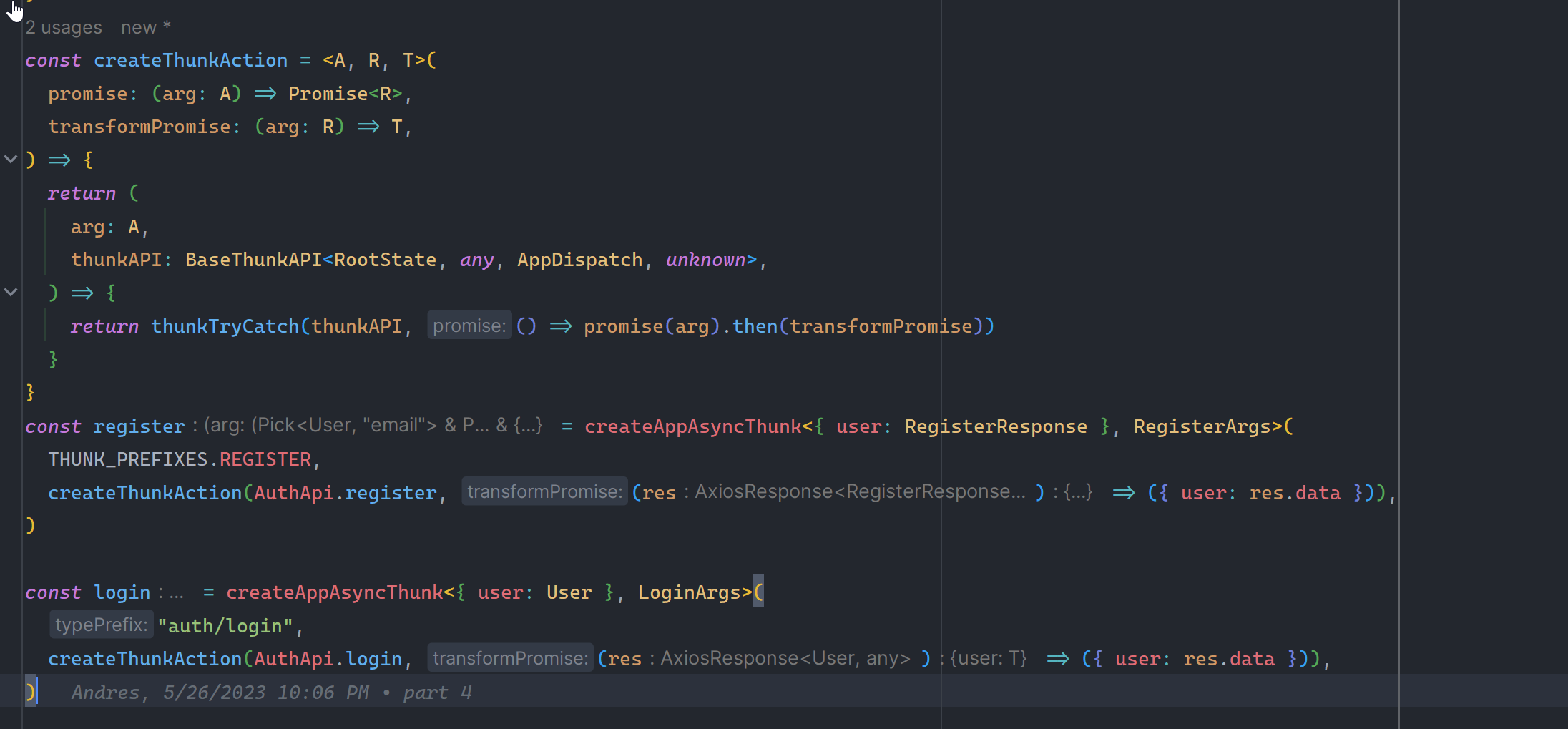Click the "new *" author hint
The image size is (1568, 729).
point(145,27)
